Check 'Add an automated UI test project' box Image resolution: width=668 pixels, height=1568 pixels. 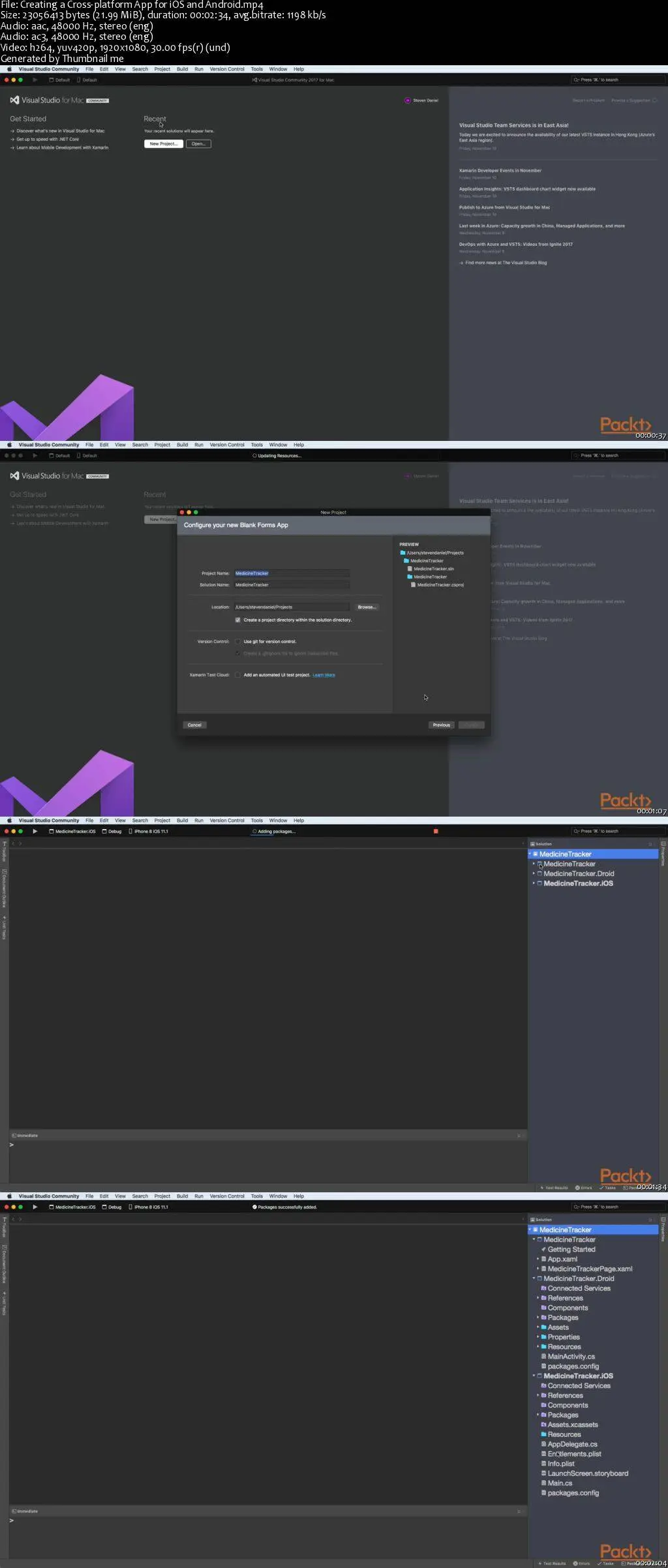pos(238,674)
